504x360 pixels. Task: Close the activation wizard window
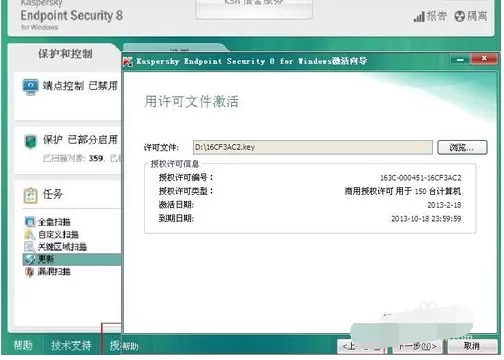pyautogui.click(x=484, y=59)
